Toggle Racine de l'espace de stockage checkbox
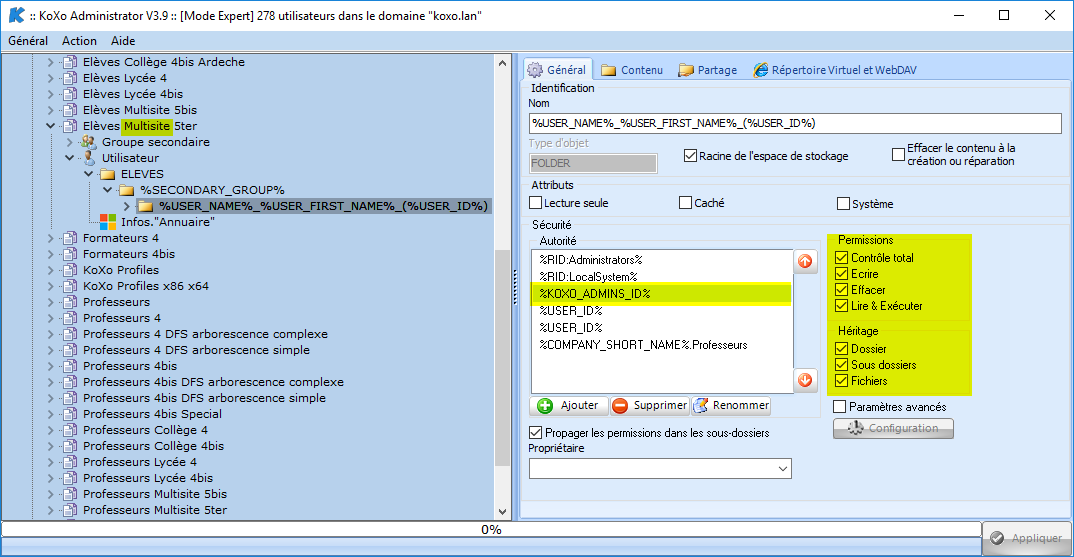 click(690, 156)
